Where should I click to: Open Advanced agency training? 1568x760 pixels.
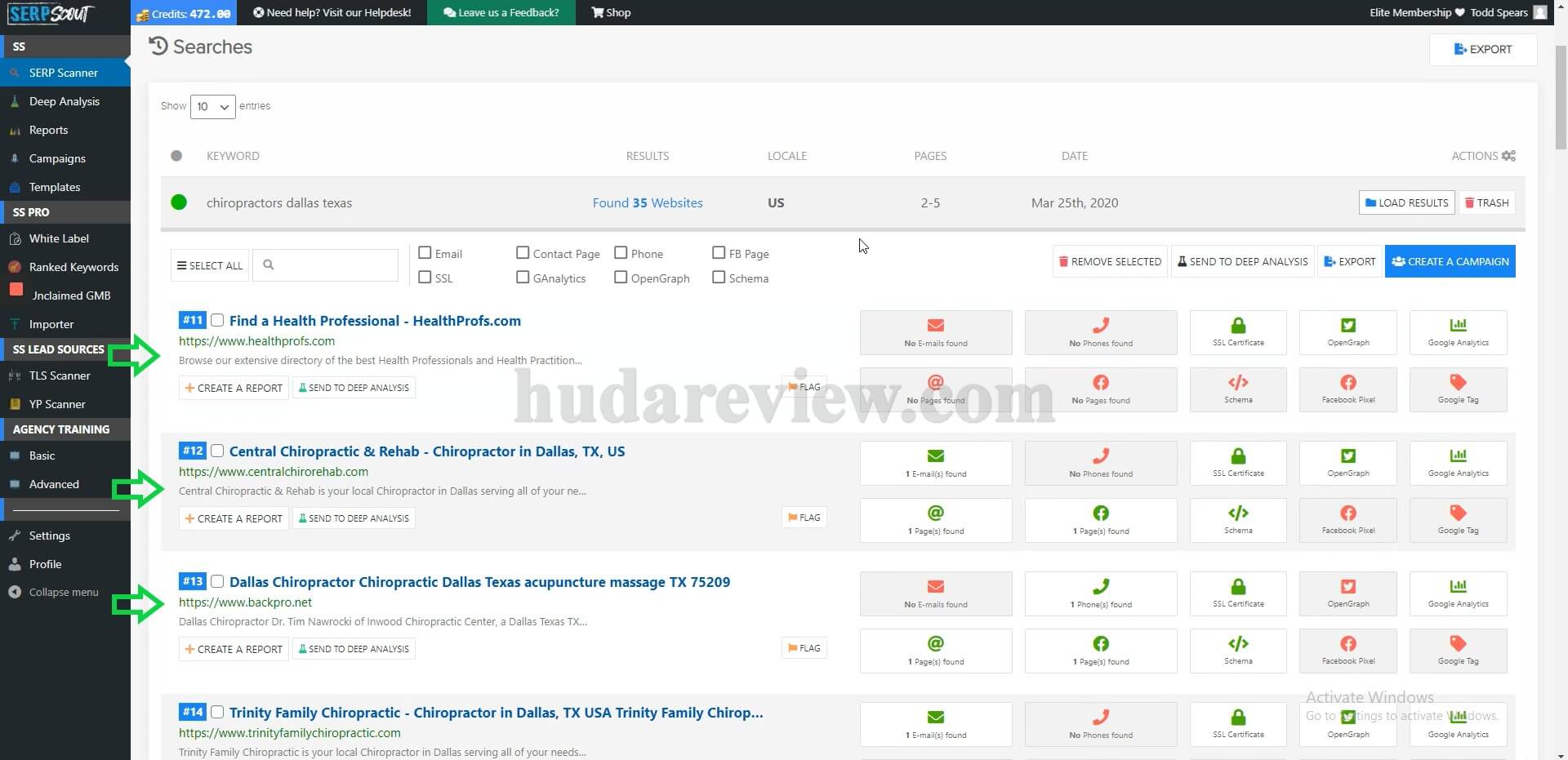[x=55, y=483]
